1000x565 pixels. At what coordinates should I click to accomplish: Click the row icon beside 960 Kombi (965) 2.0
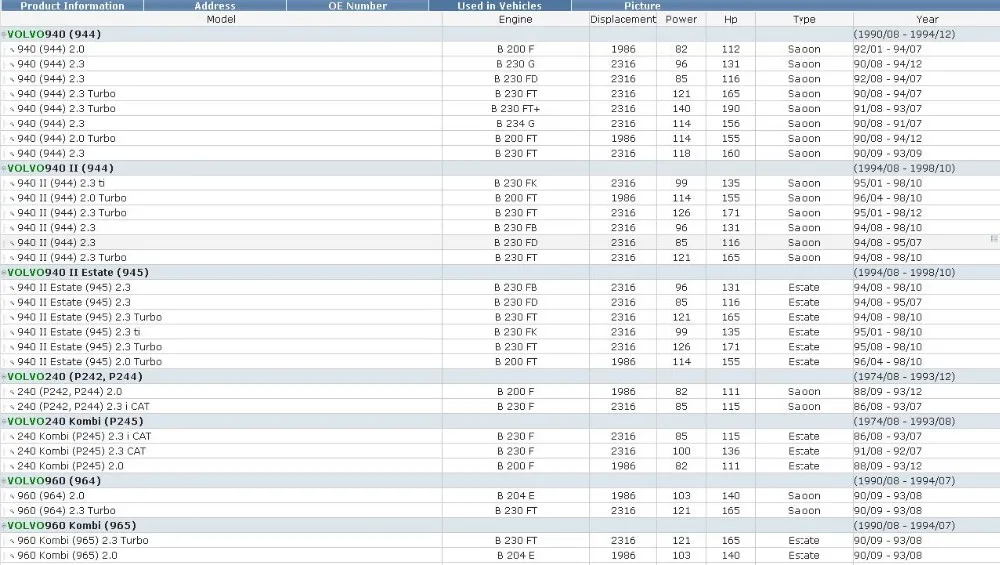click(11, 556)
